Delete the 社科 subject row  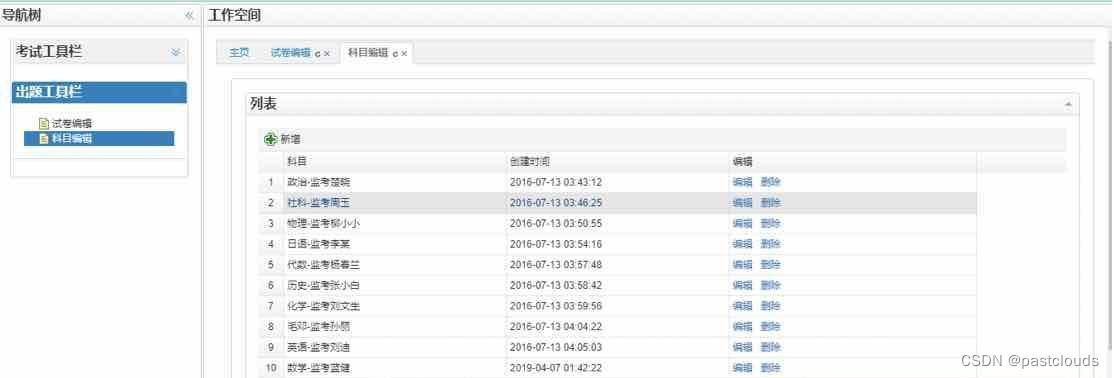click(770, 202)
